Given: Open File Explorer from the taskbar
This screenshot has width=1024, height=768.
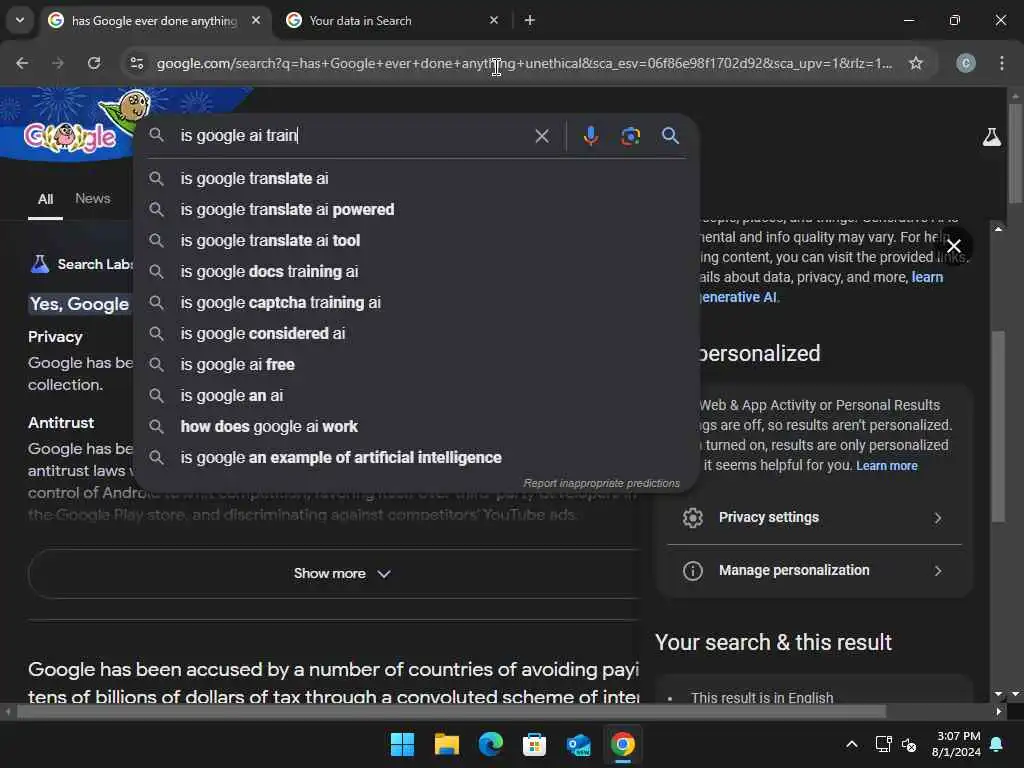Looking at the screenshot, I should tap(447, 744).
